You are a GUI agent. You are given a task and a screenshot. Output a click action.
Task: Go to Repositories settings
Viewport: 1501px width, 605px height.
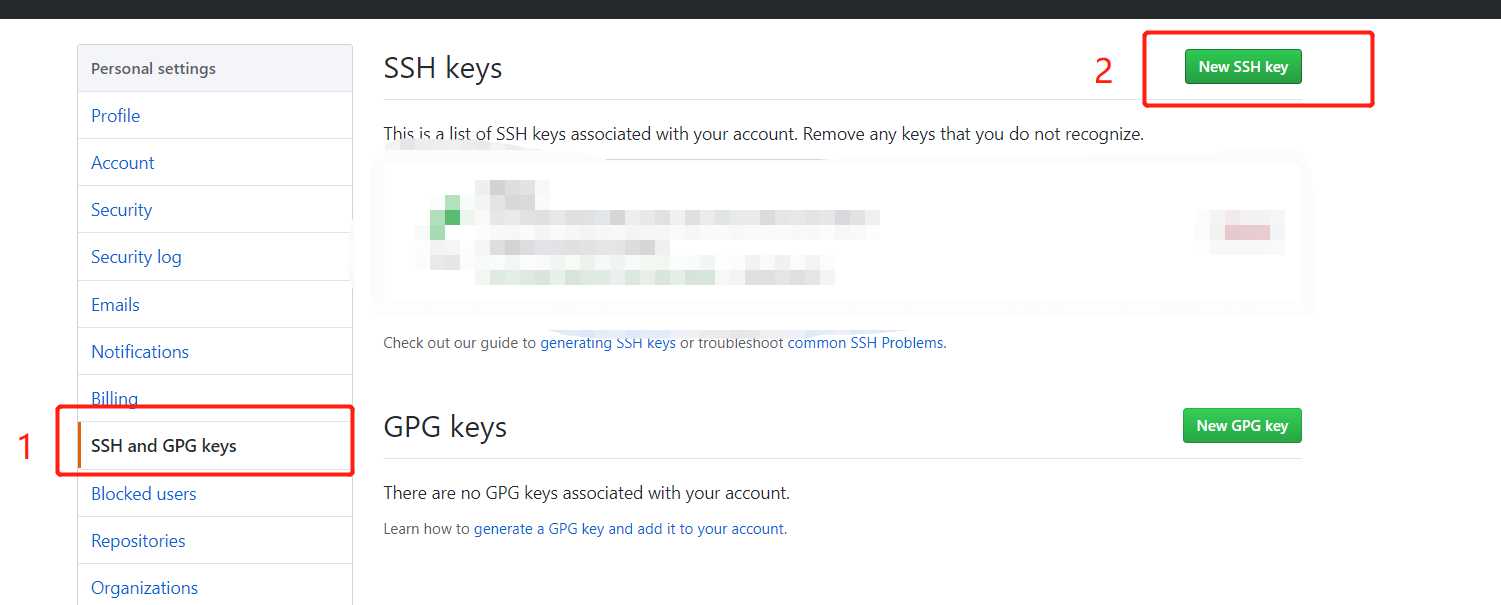[x=138, y=540]
